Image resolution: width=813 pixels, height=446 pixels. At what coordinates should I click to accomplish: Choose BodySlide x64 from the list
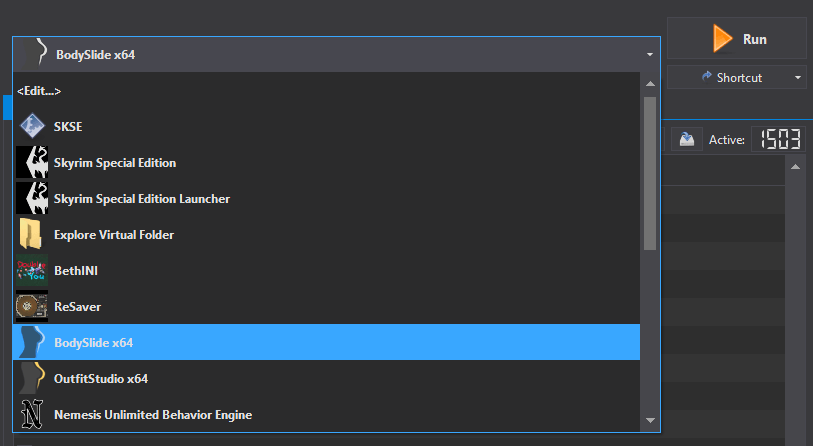pyautogui.click(x=93, y=343)
